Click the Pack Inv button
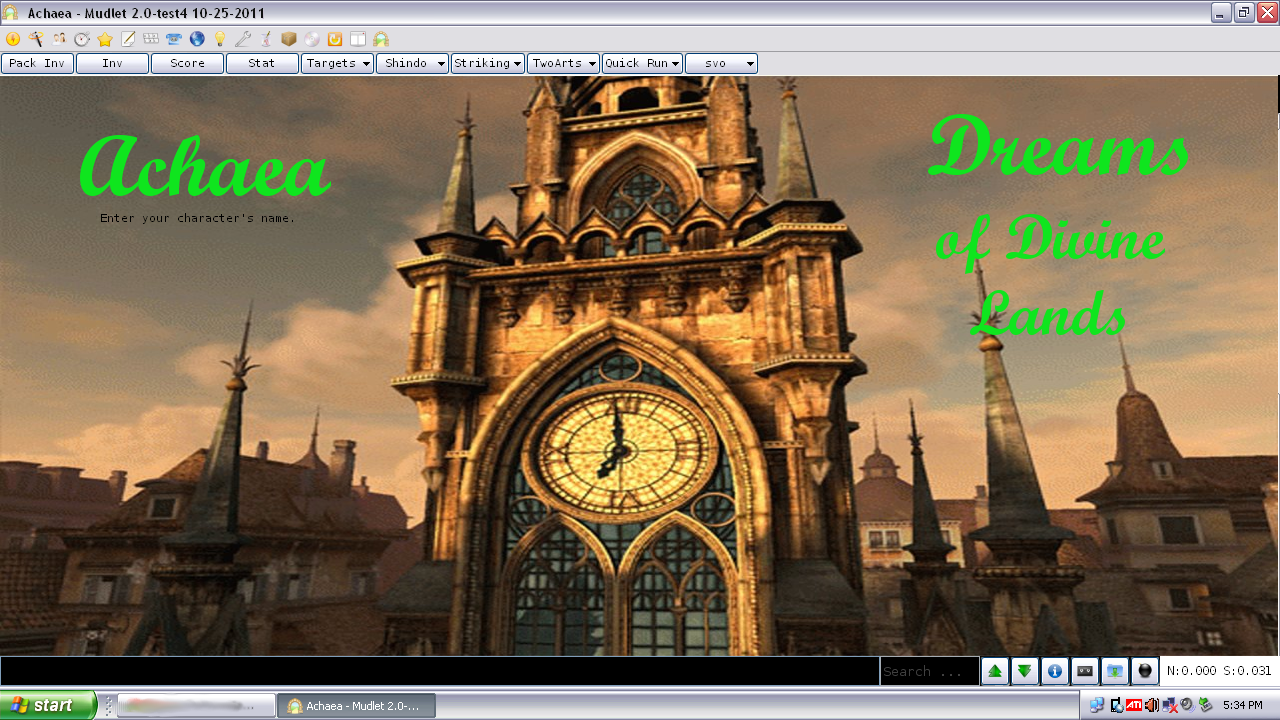 coord(37,63)
